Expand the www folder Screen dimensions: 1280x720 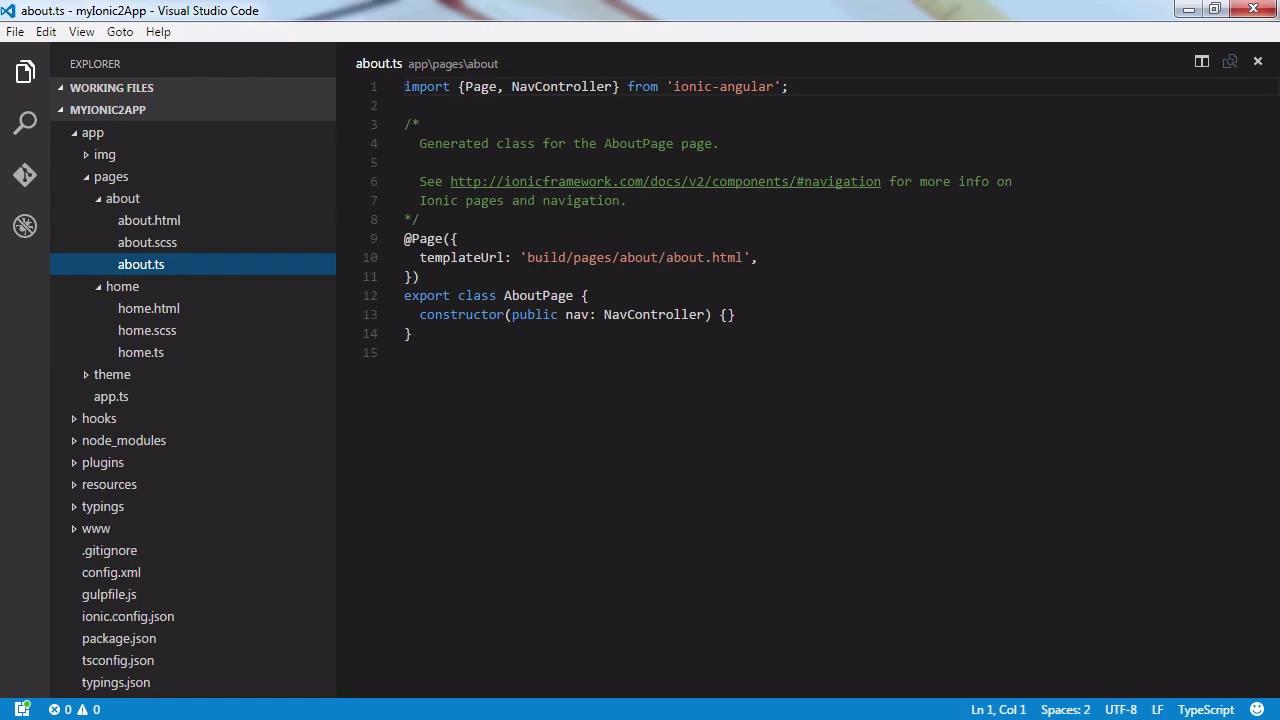(x=74, y=528)
